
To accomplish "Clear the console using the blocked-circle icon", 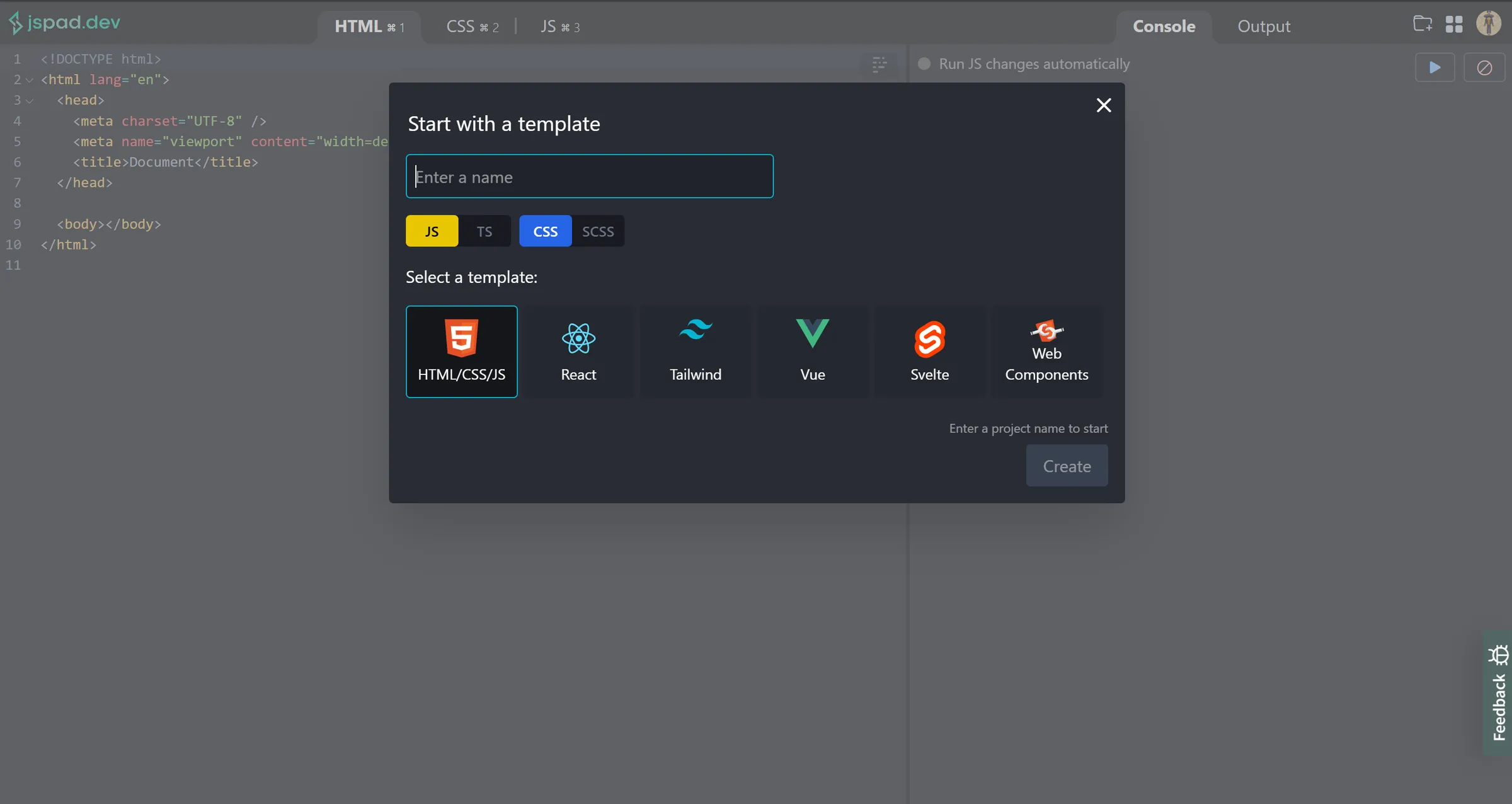I will (1484, 67).
